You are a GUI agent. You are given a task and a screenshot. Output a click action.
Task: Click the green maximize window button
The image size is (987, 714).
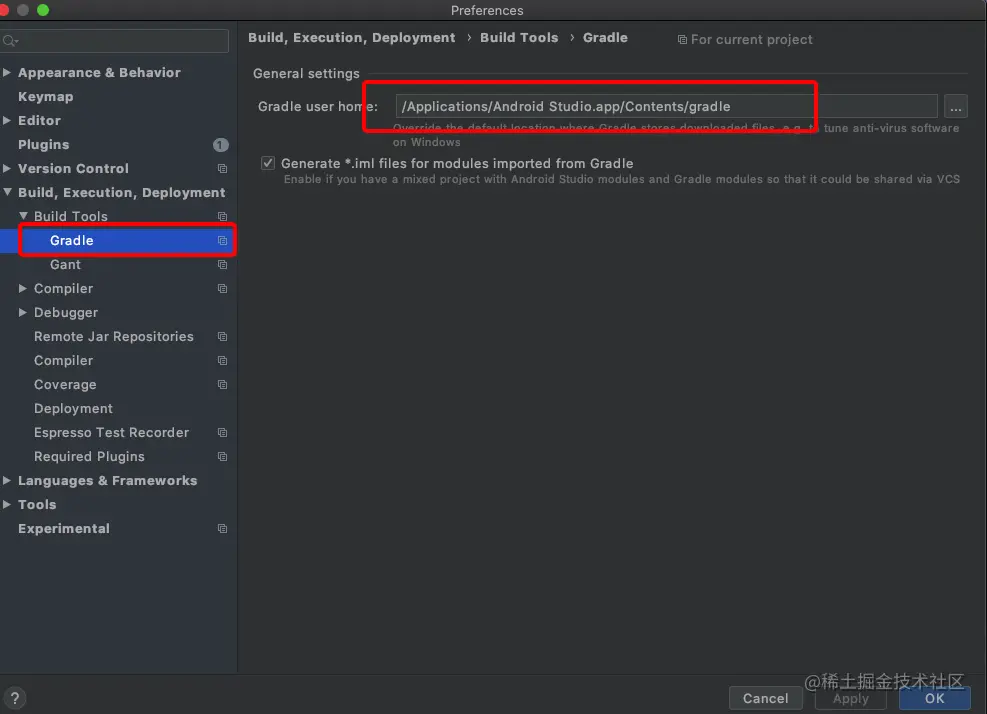coord(43,9)
